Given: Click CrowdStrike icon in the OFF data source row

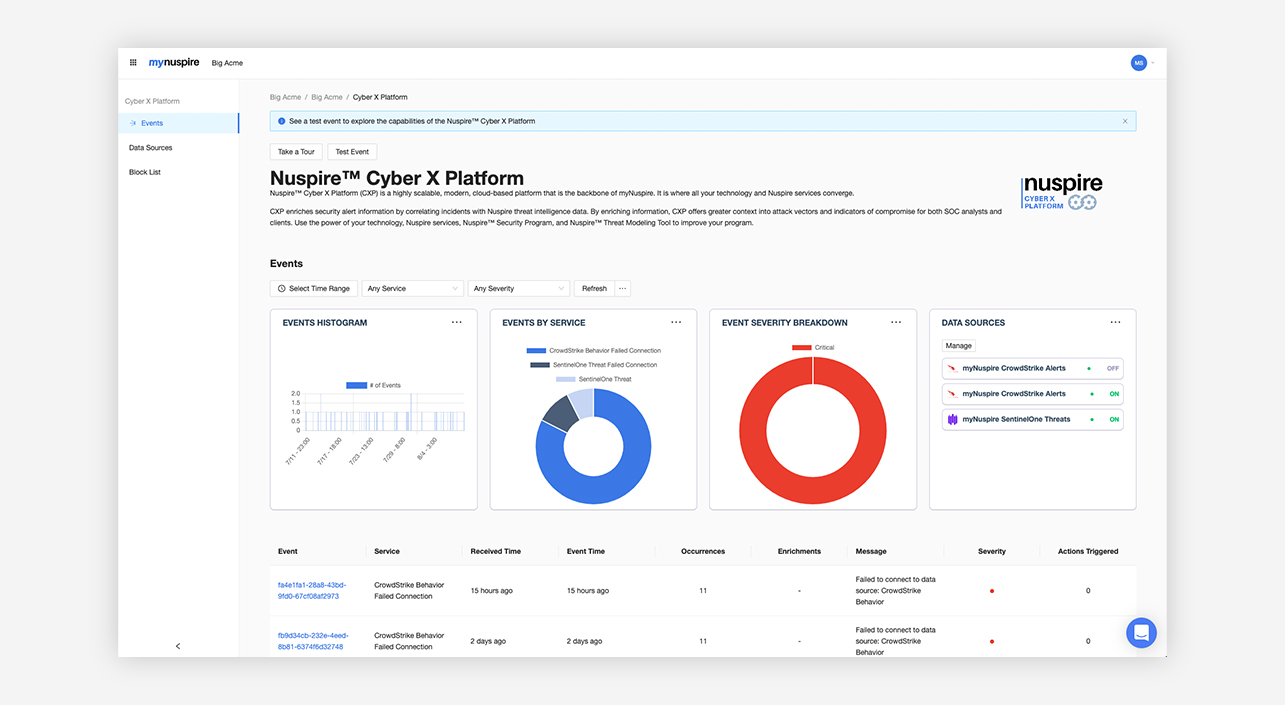Looking at the screenshot, I should (x=952, y=369).
